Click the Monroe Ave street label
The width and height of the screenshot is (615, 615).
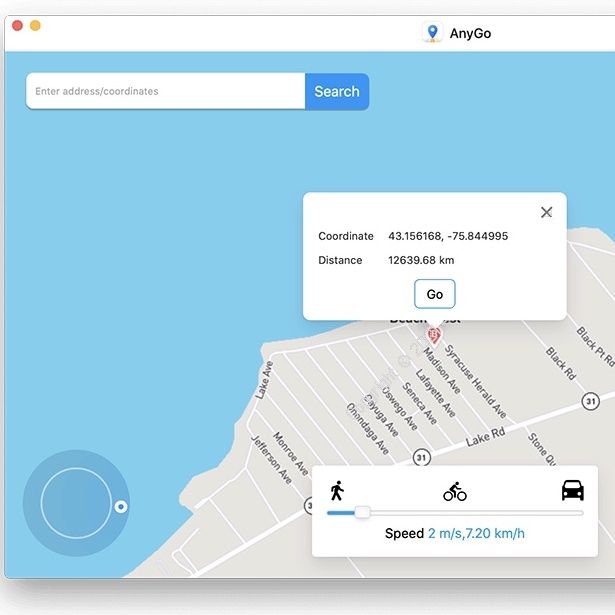coord(291,454)
